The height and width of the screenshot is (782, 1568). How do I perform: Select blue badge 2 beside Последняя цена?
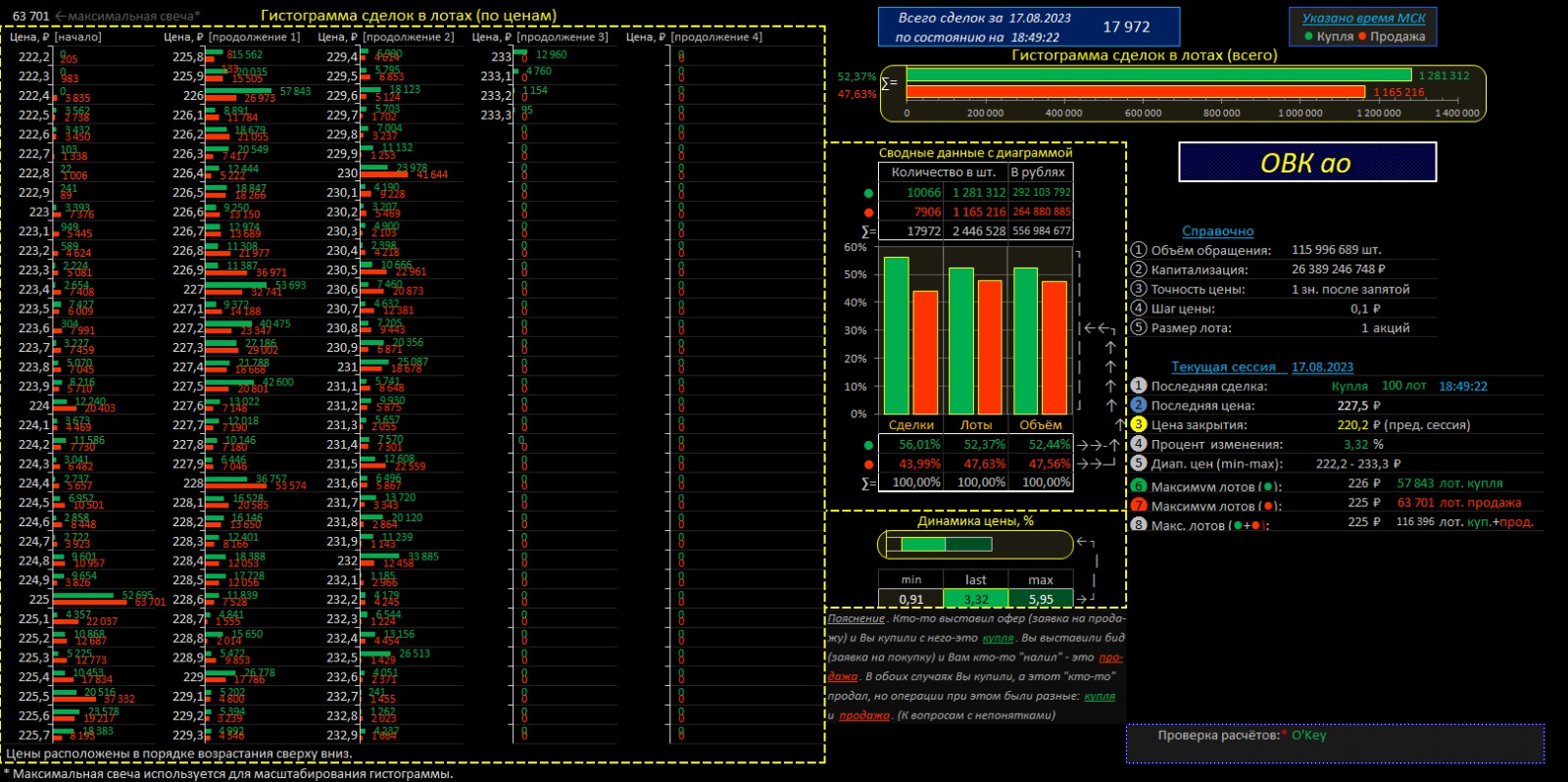pyautogui.click(x=1138, y=405)
